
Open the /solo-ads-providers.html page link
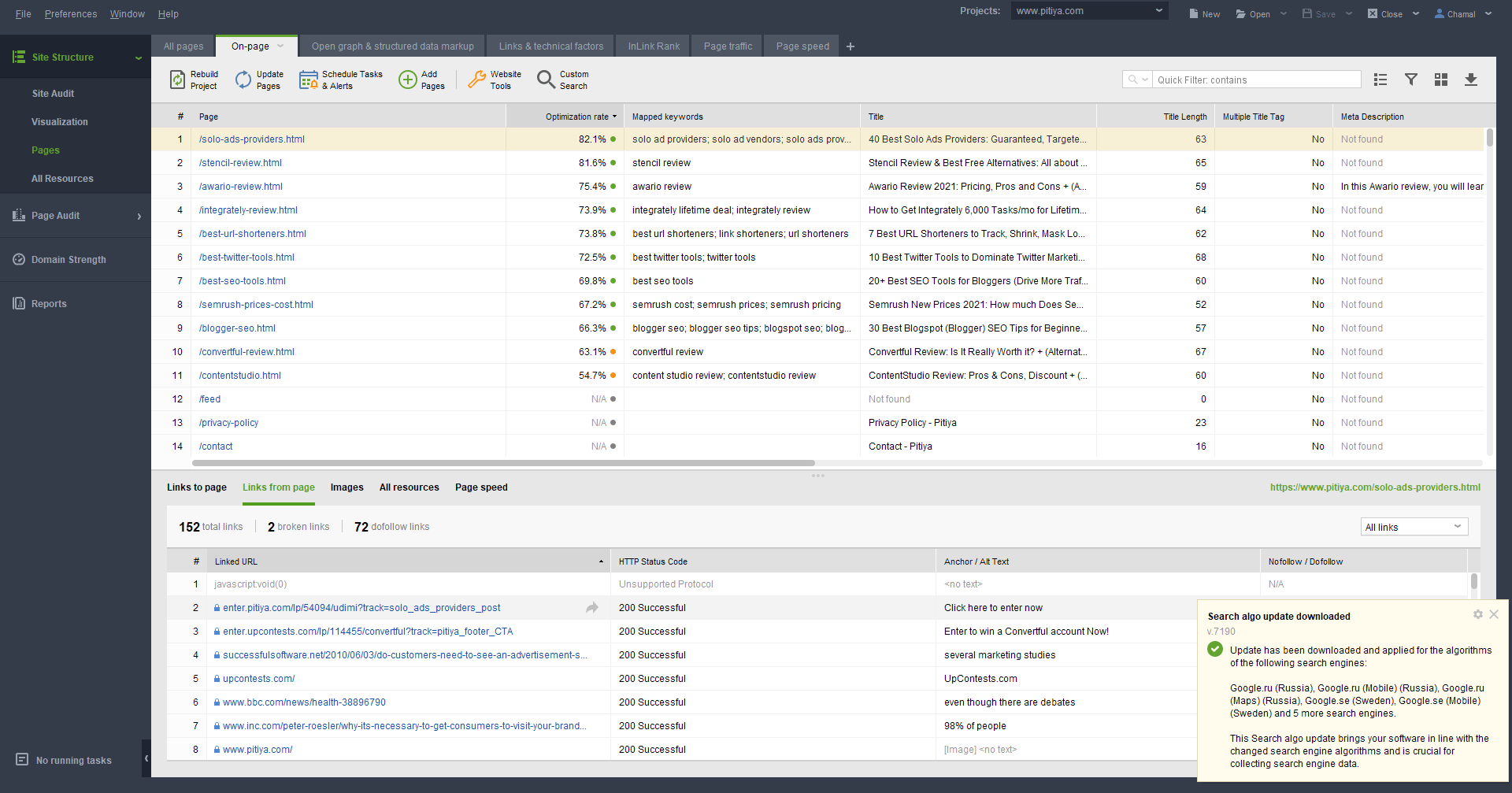coord(252,139)
